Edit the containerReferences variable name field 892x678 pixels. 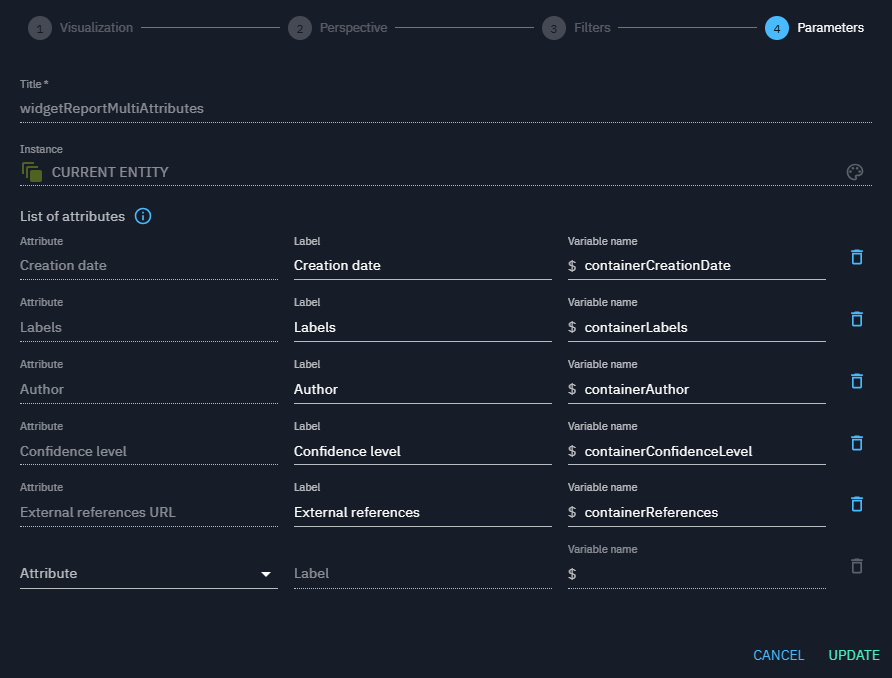(x=703, y=512)
